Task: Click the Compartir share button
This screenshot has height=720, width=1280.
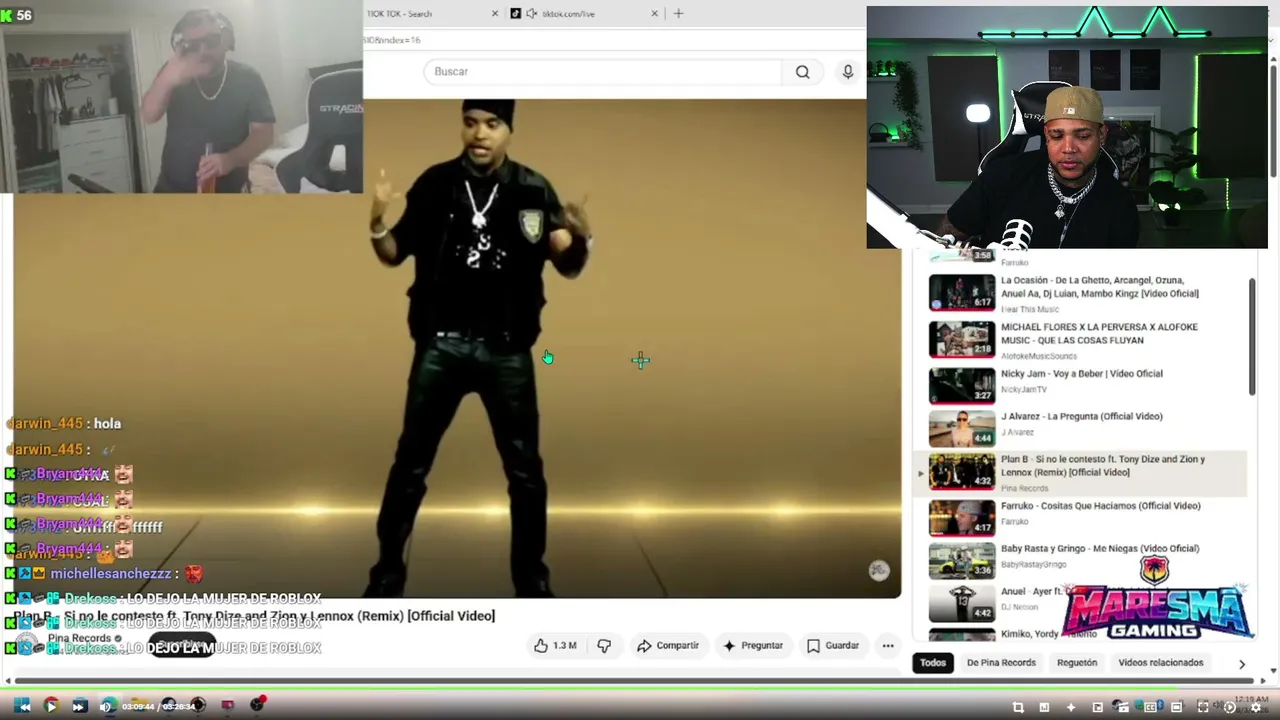Action: pos(668,646)
